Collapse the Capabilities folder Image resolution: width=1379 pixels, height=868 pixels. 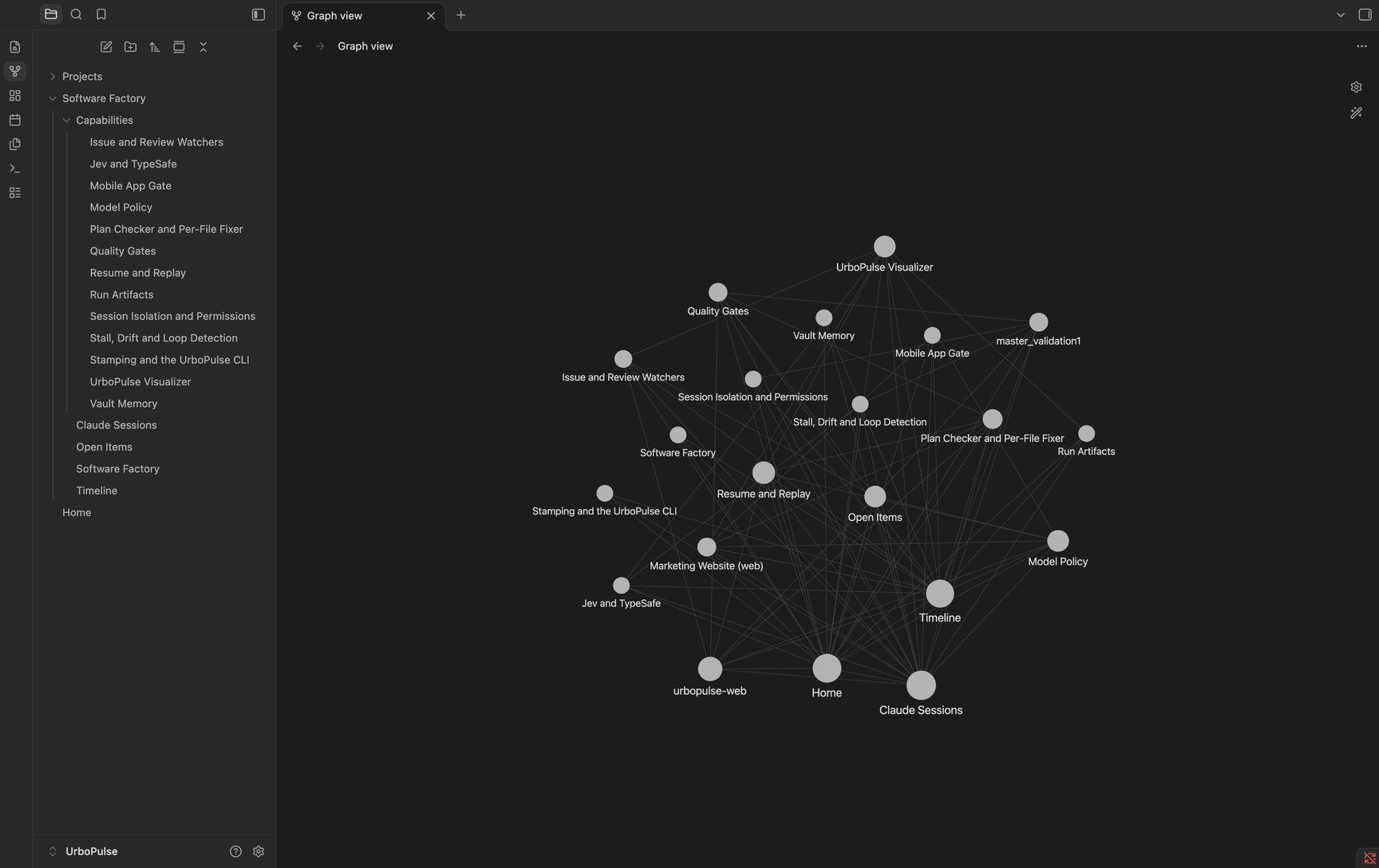click(x=66, y=120)
